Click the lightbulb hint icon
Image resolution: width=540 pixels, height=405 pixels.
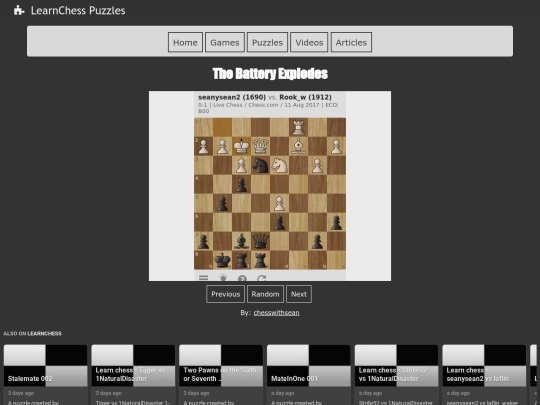point(223,278)
